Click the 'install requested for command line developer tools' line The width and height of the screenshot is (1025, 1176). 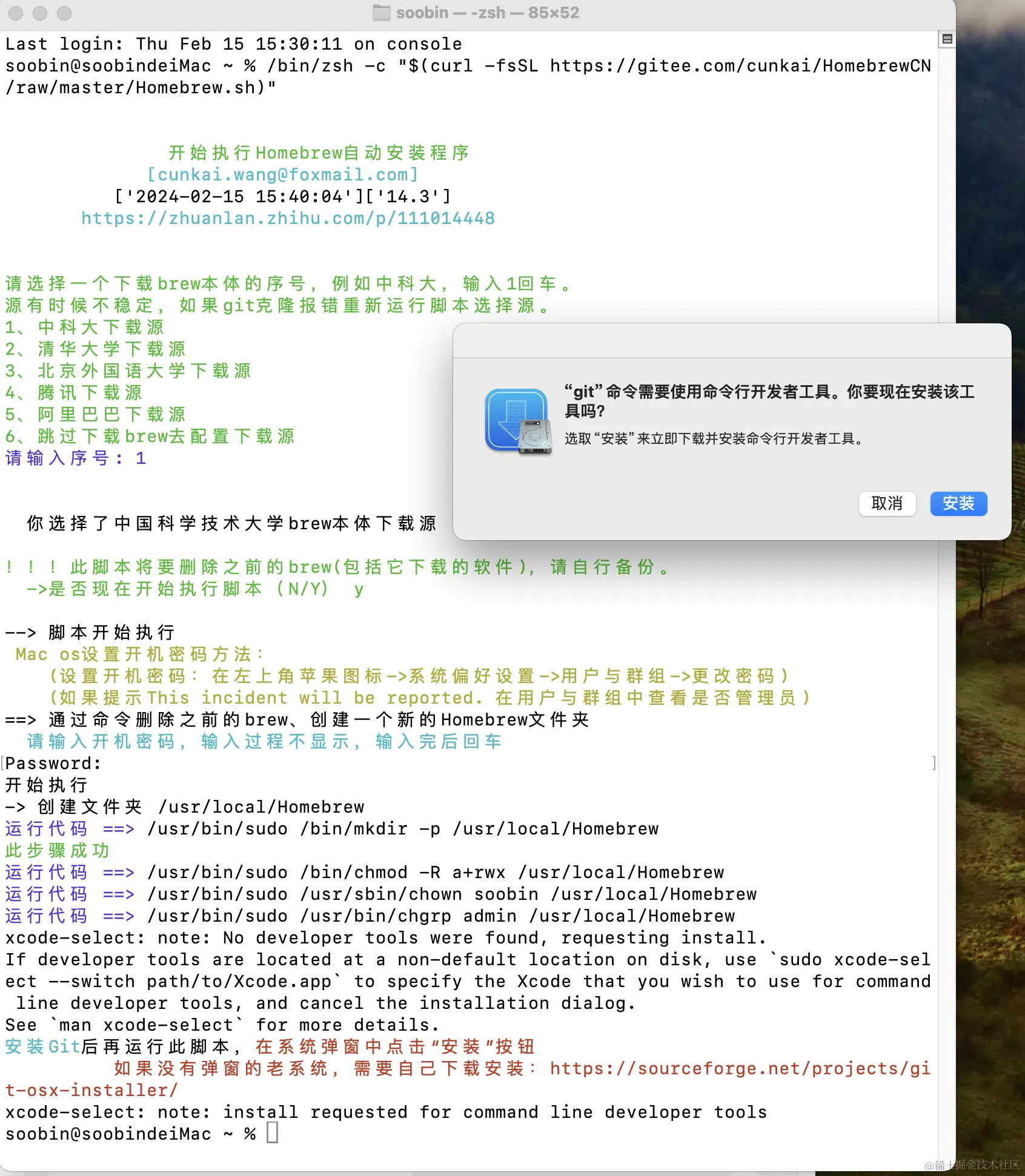click(x=386, y=1112)
